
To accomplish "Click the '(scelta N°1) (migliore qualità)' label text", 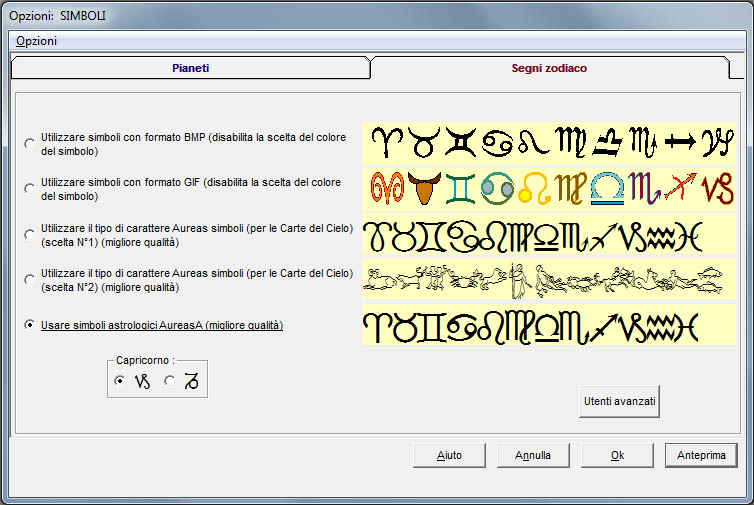I will [110, 242].
